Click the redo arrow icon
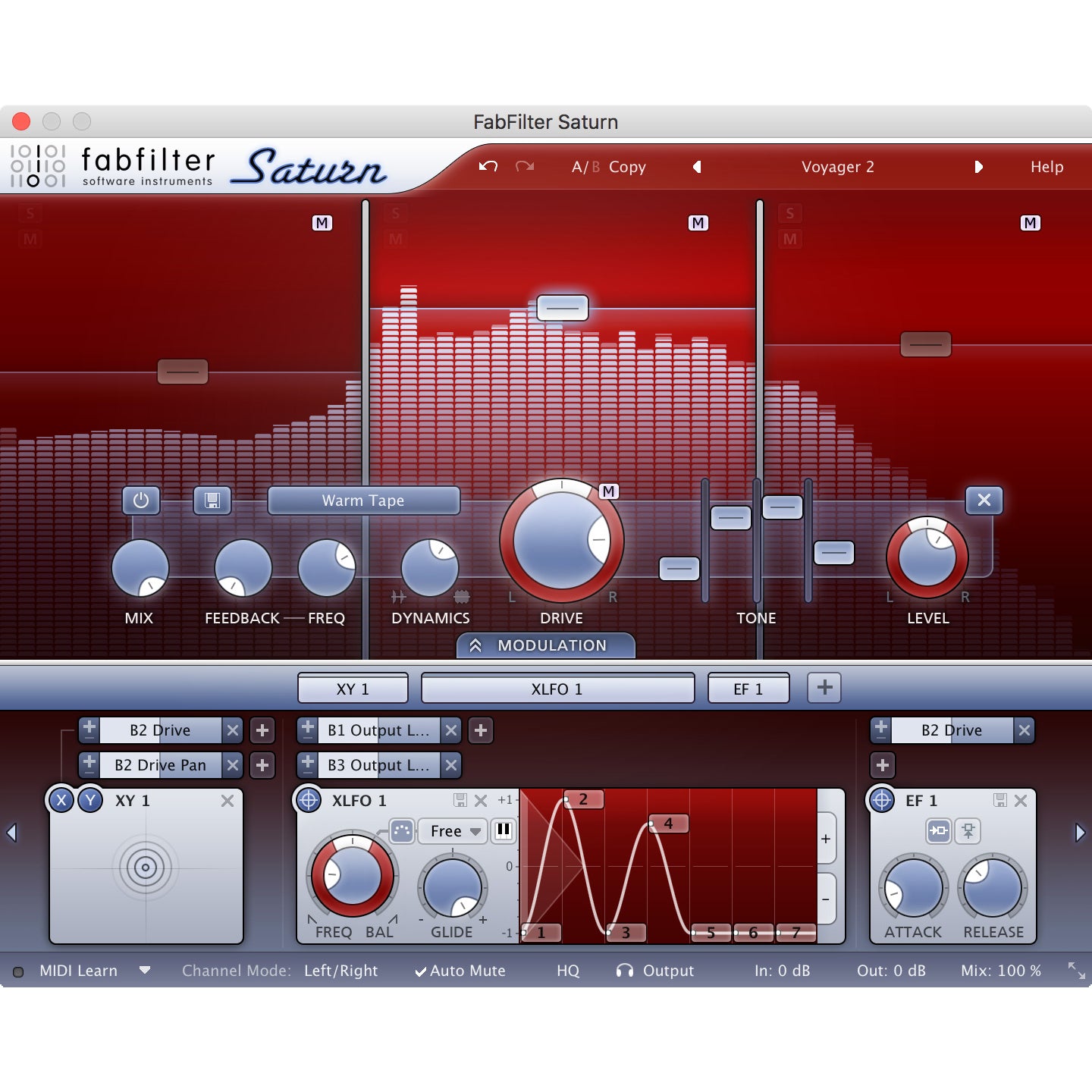 [x=525, y=166]
